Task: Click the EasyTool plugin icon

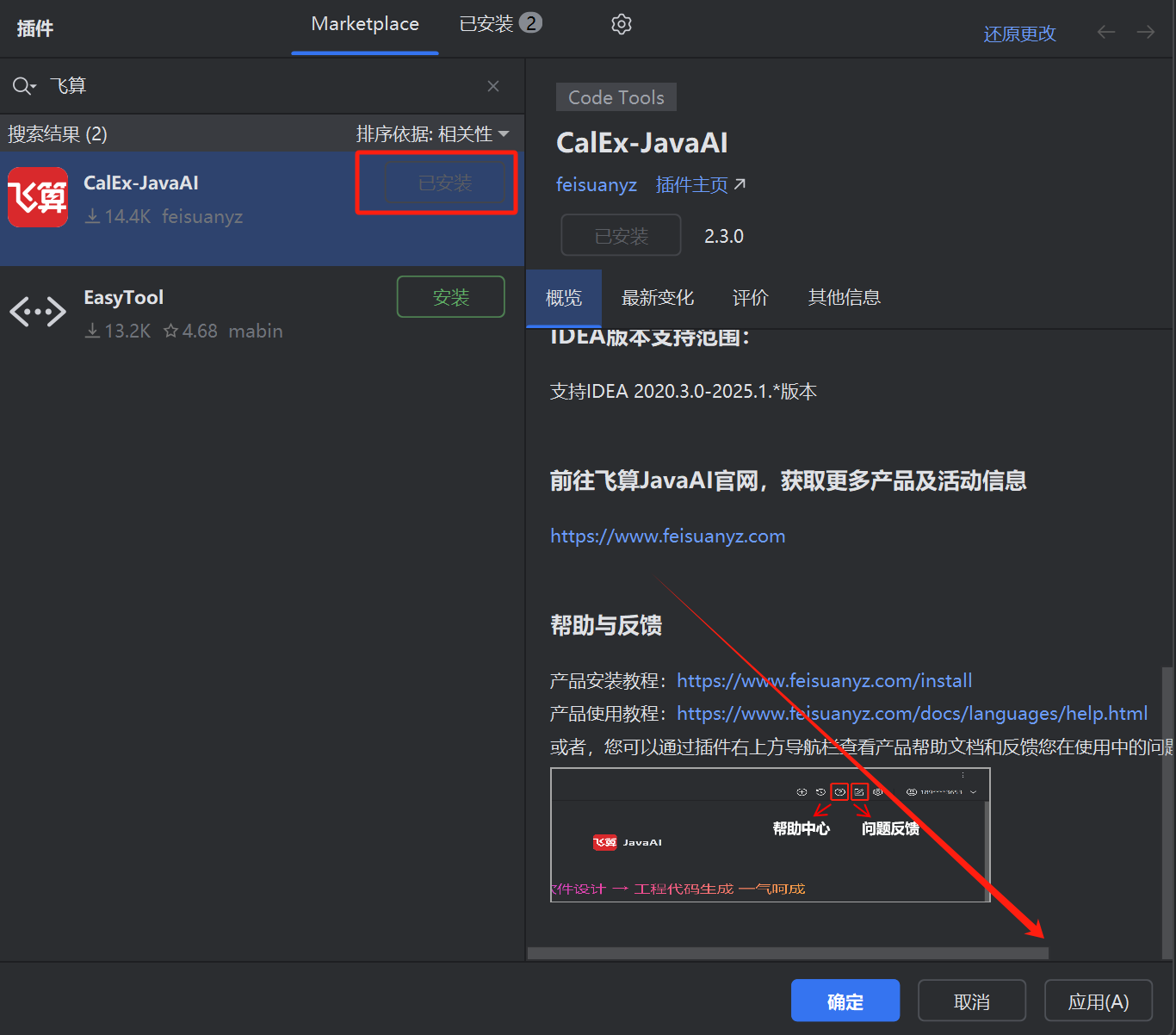Action: pos(38,312)
